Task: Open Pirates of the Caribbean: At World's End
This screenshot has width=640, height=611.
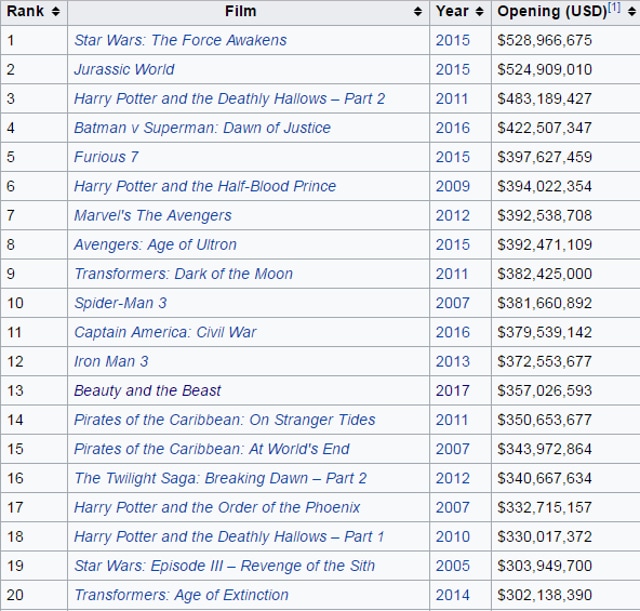Action: (x=212, y=449)
